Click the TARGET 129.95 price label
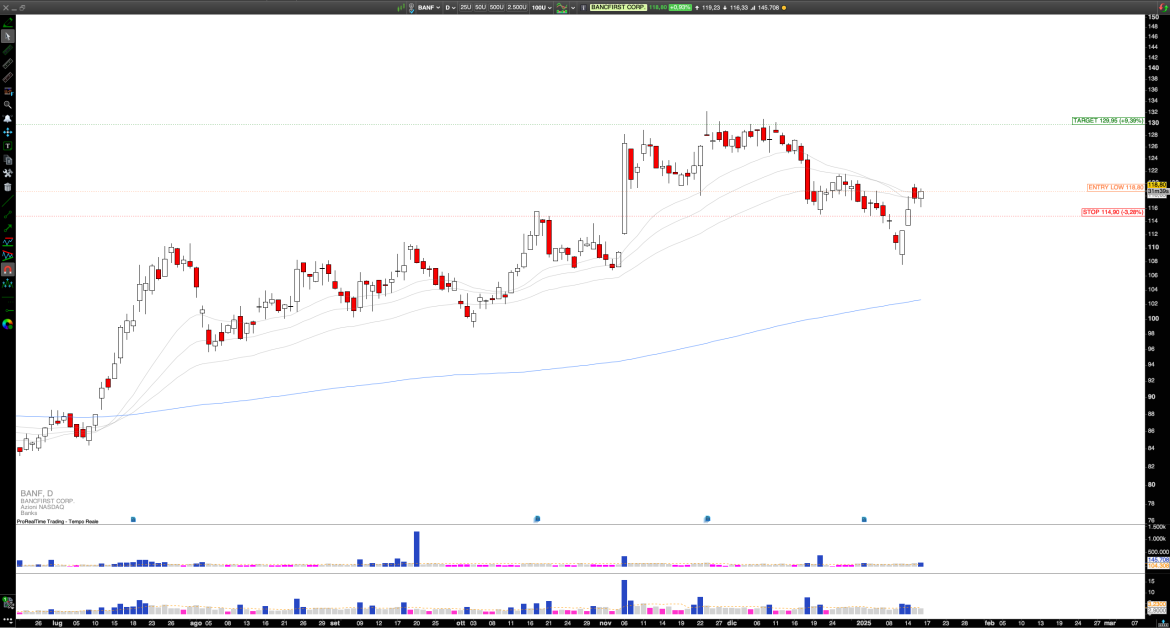Screen dimensions: 1170x628 click(x=1096, y=120)
